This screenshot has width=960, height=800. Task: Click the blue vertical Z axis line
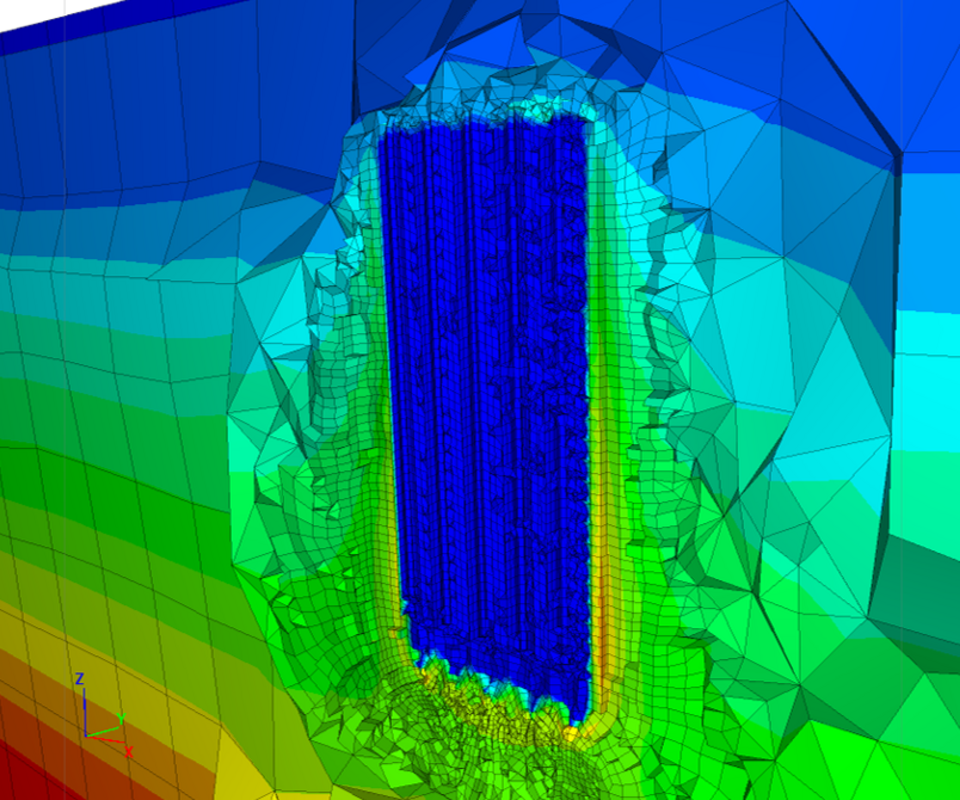(84, 710)
